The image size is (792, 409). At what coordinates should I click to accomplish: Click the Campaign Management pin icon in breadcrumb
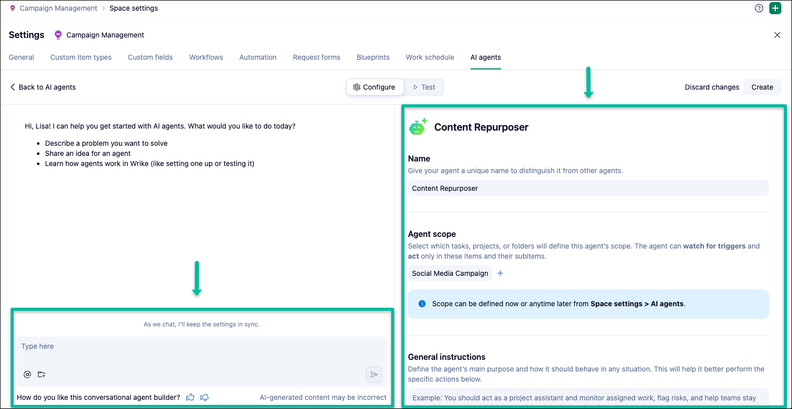pos(13,8)
